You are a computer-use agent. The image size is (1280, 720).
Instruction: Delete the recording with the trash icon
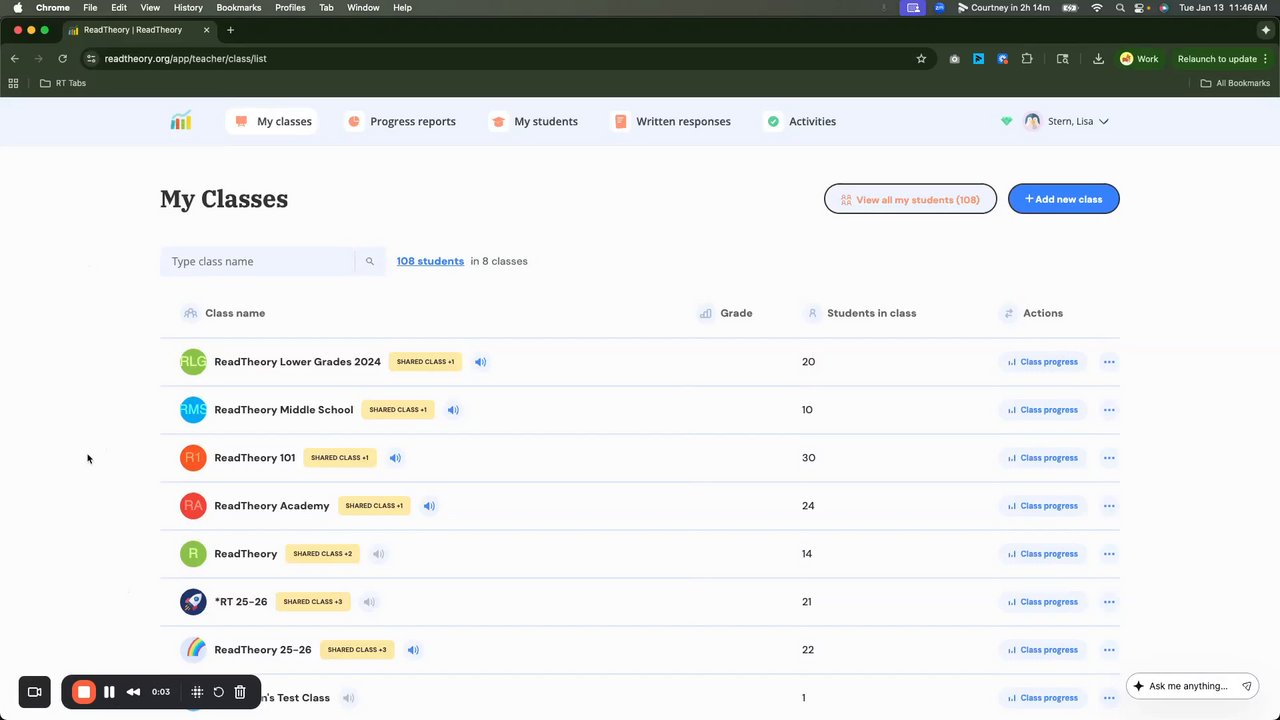[x=240, y=692]
